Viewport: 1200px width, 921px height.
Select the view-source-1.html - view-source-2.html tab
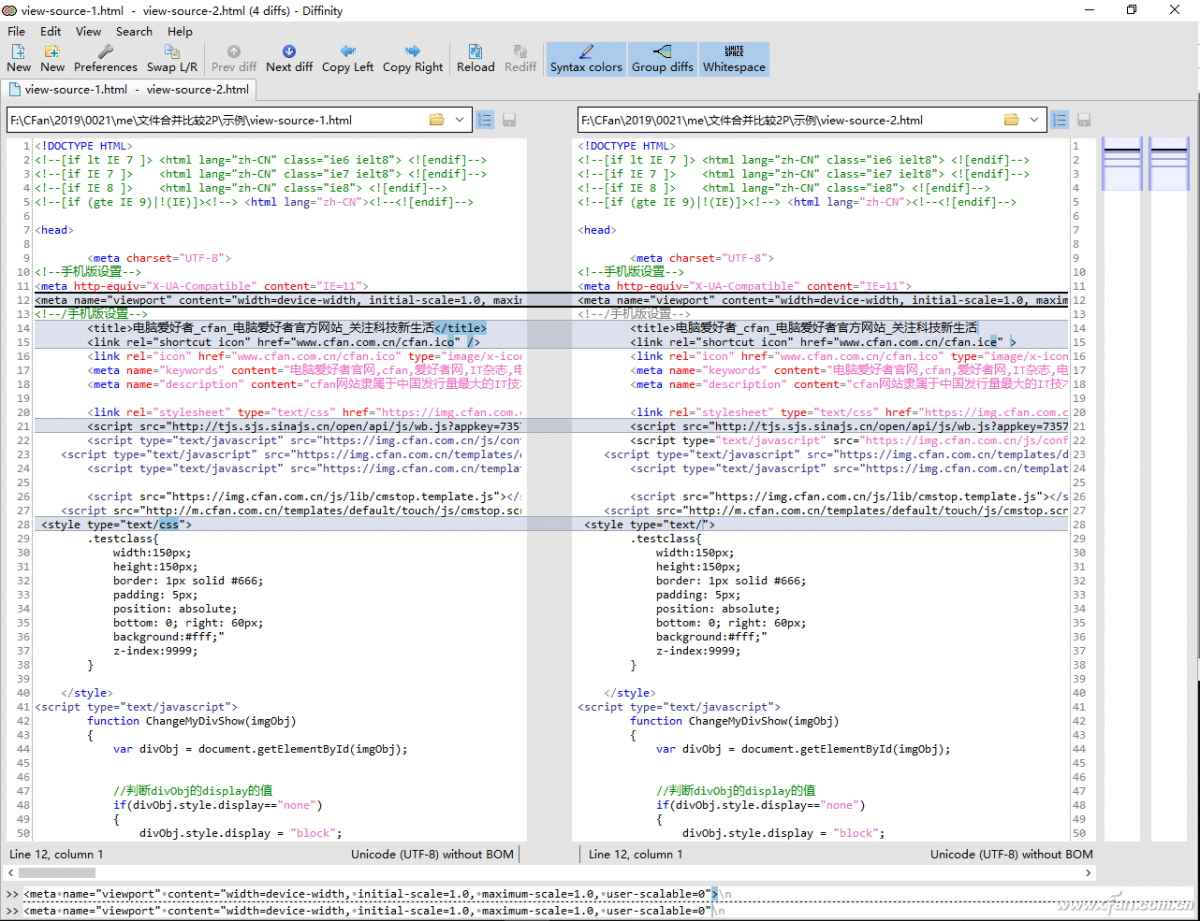coord(129,89)
